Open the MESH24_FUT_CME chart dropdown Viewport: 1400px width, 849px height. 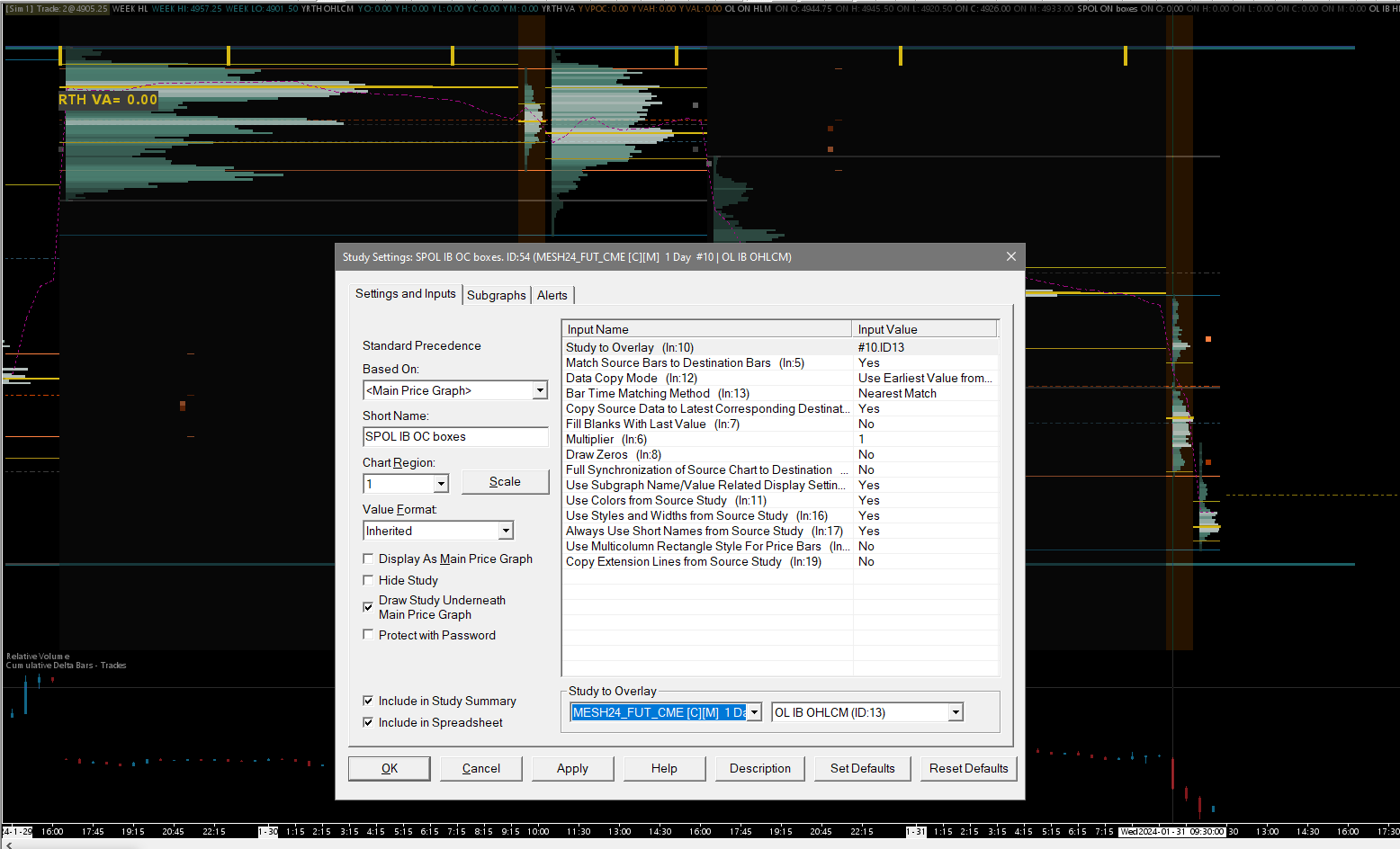coord(755,712)
